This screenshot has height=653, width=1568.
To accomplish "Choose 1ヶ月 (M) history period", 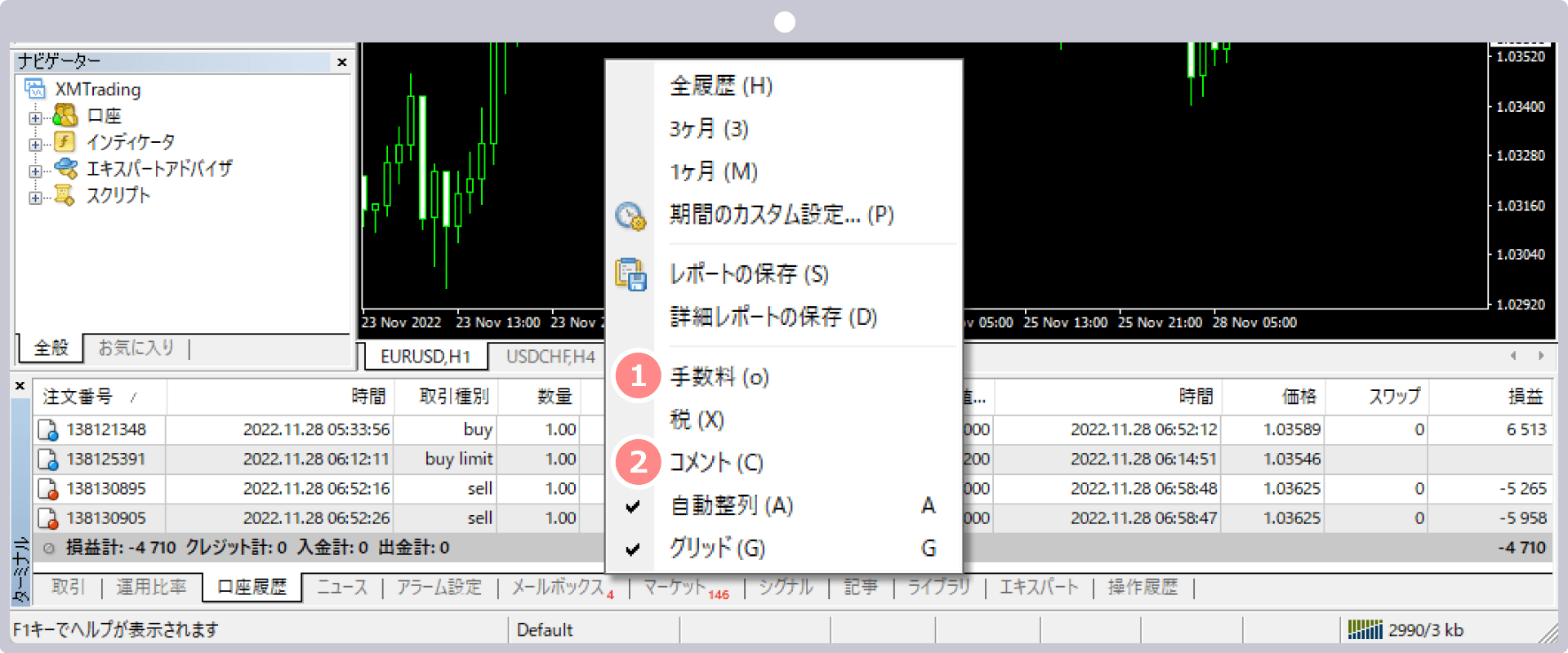I will [x=784, y=171].
